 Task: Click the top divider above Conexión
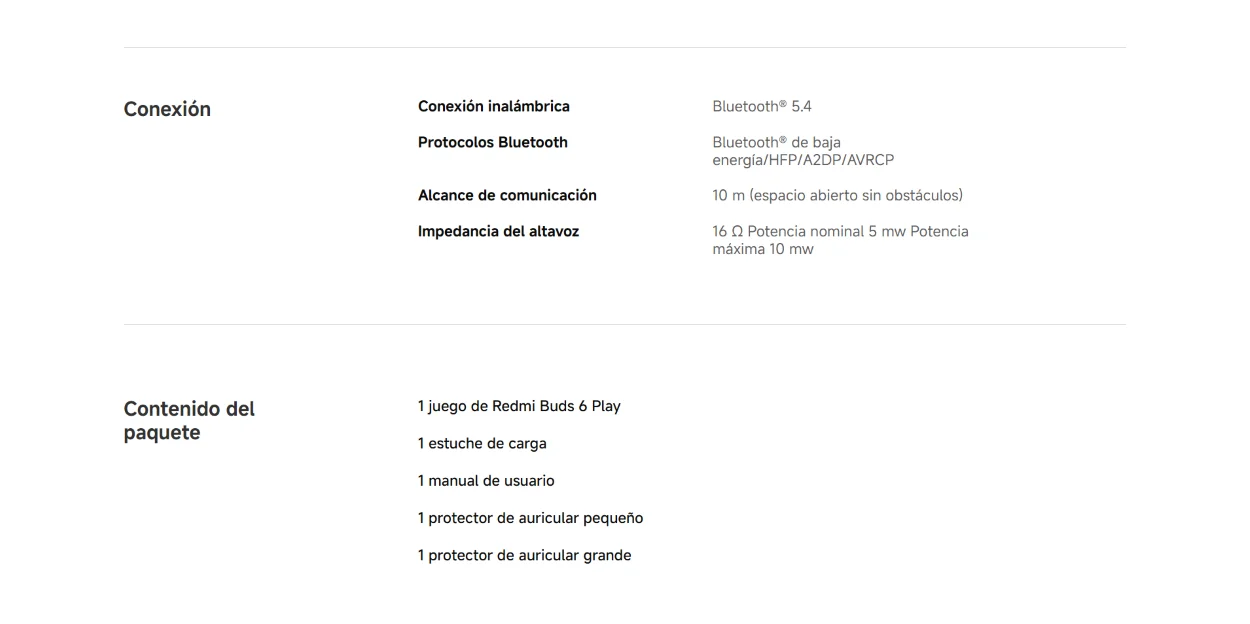click(x=625, y=47)
